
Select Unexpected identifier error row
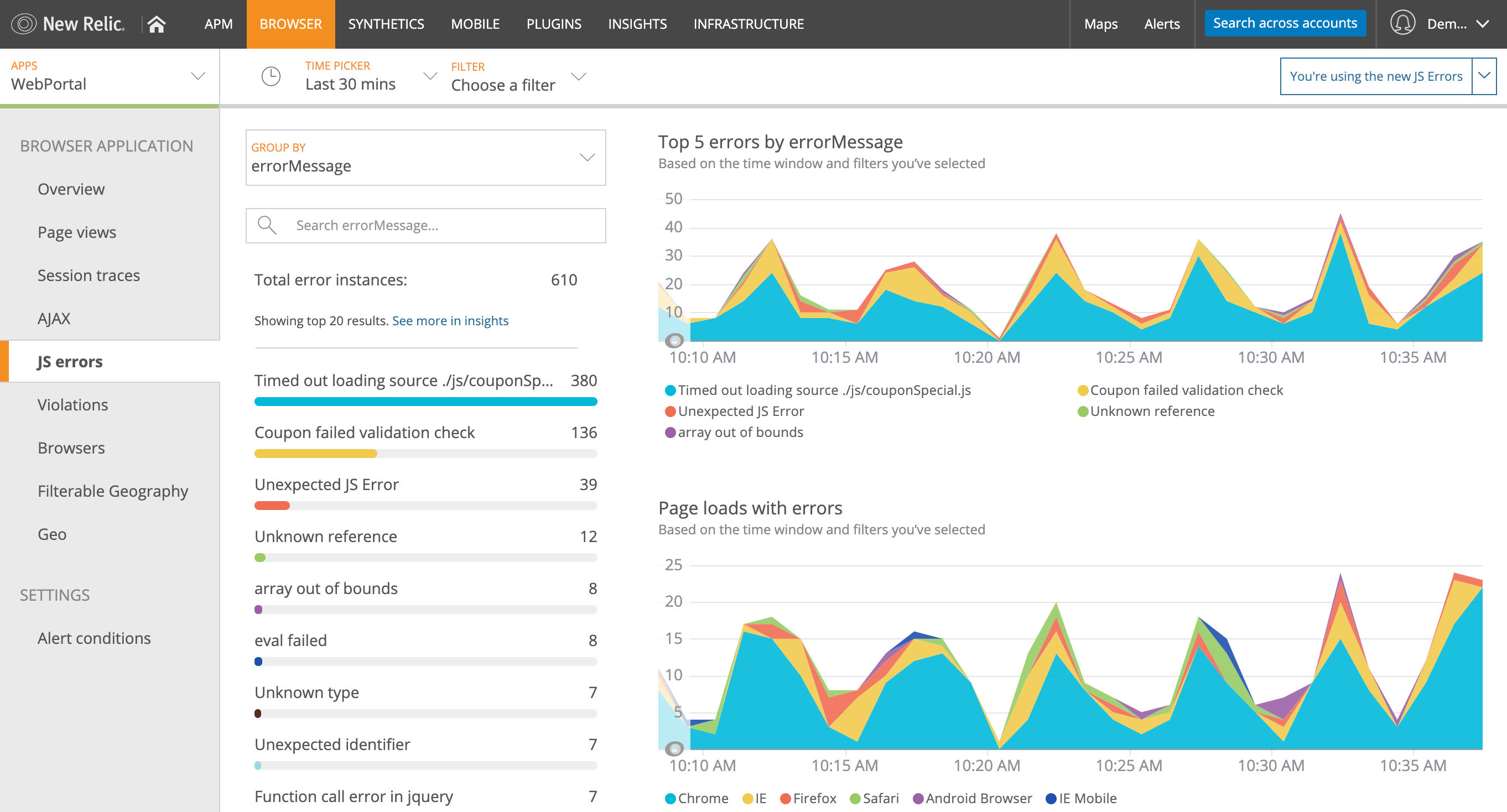coord(425,752)
